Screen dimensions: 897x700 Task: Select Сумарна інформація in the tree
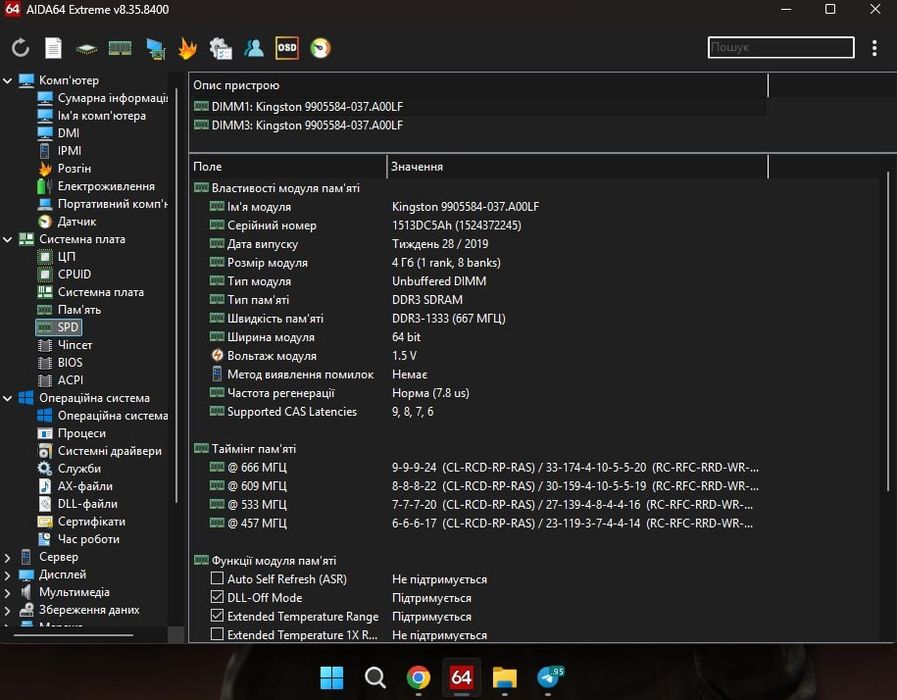click(102, 98)
